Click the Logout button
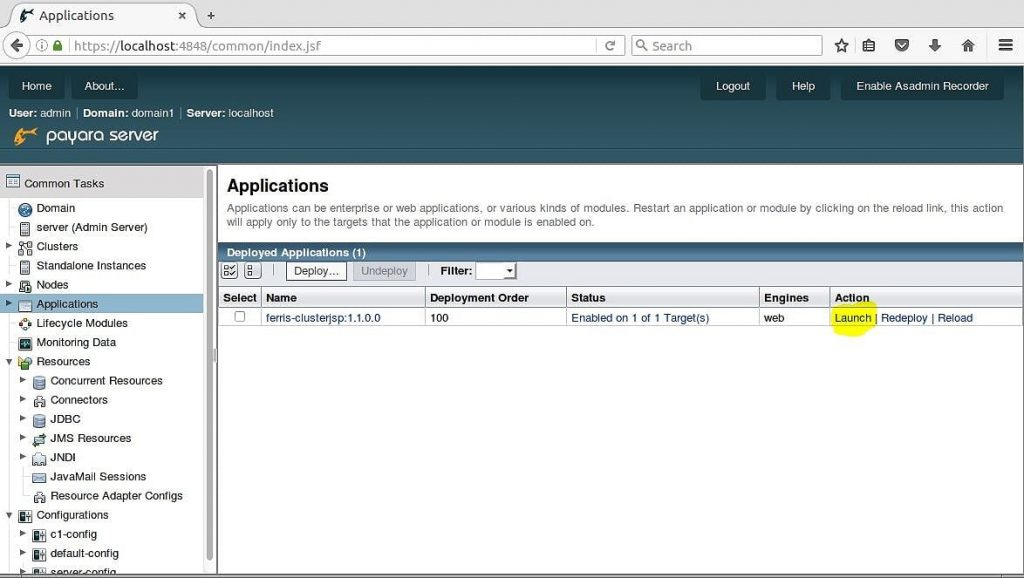The width and height of the screenshot is (1024, 578). point(733,86)
